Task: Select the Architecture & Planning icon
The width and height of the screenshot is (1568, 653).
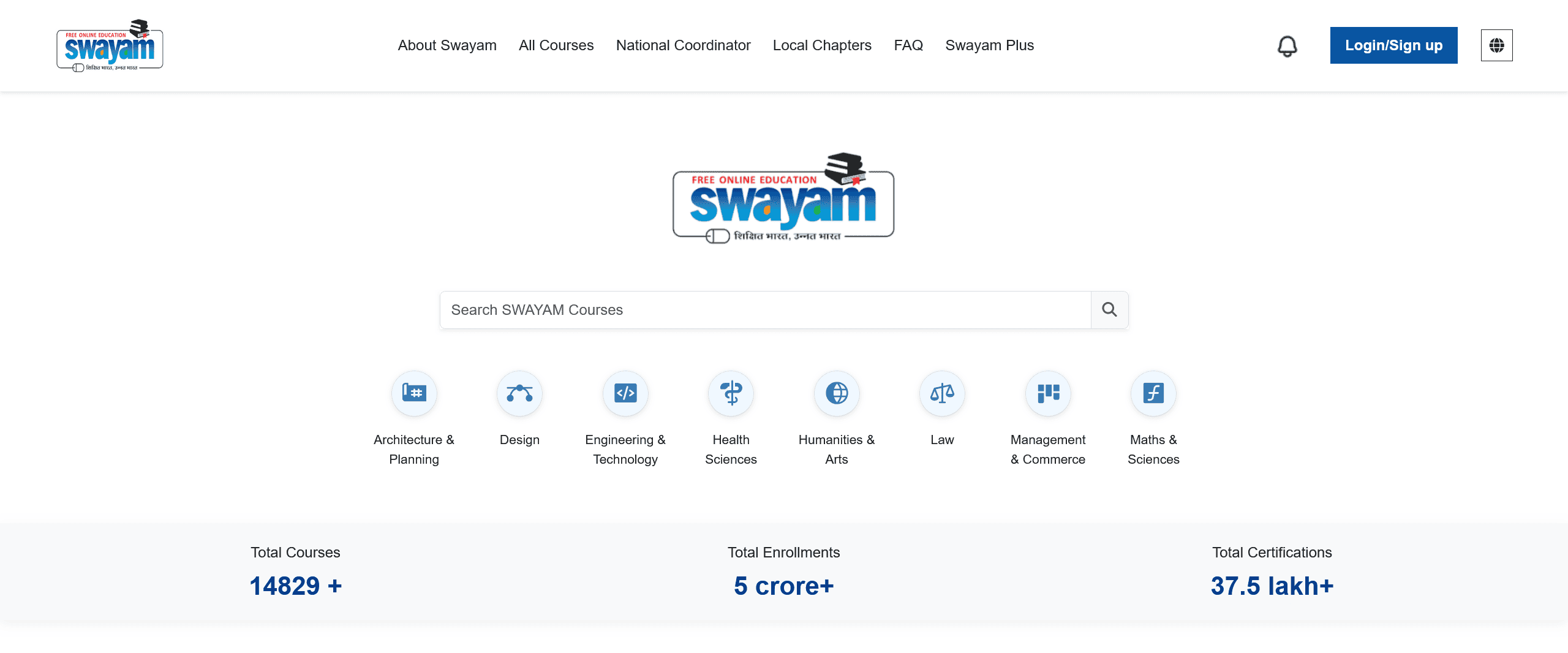Action: (x=414, y=393)
